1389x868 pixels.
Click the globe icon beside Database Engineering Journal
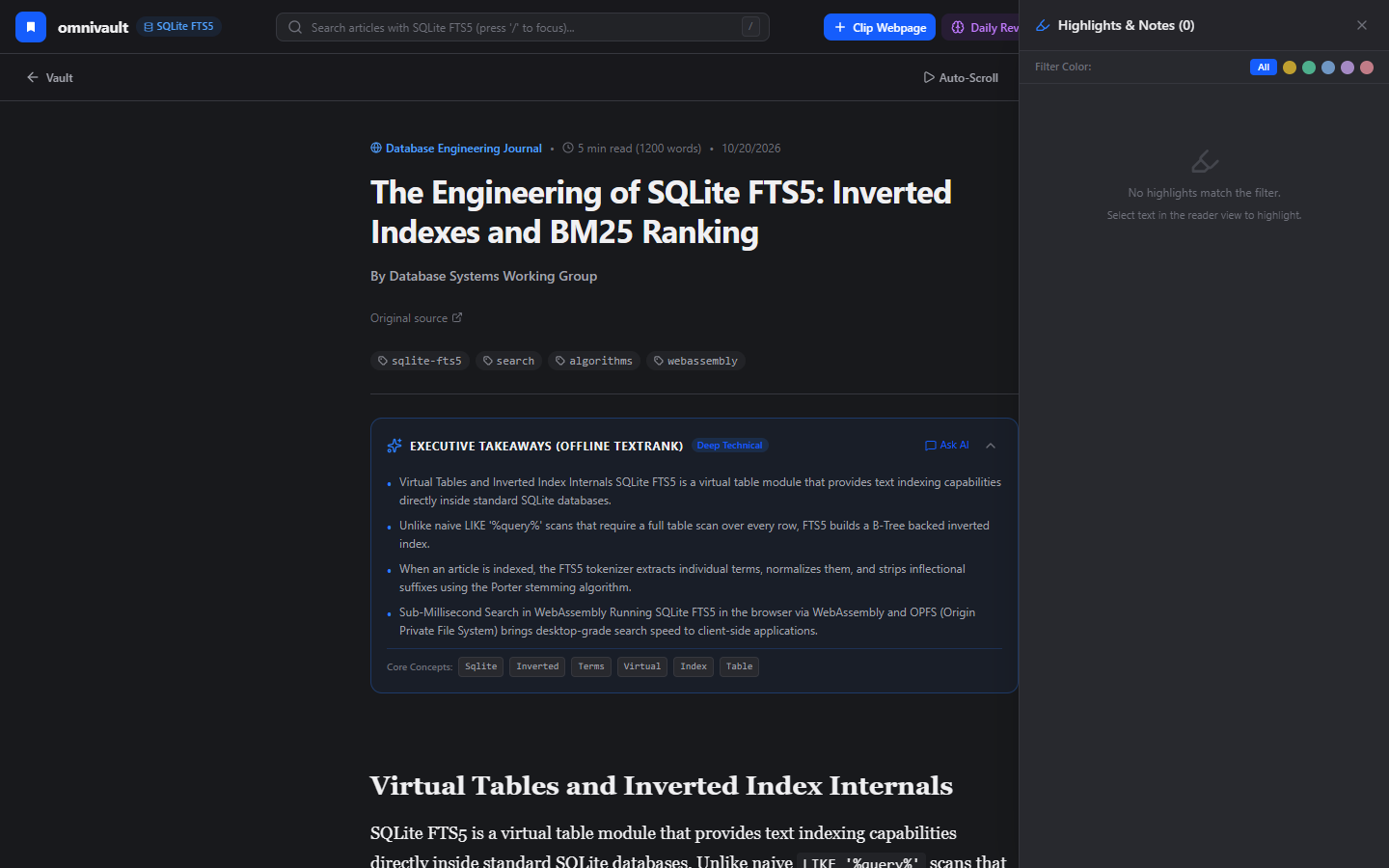pos(376,148)
